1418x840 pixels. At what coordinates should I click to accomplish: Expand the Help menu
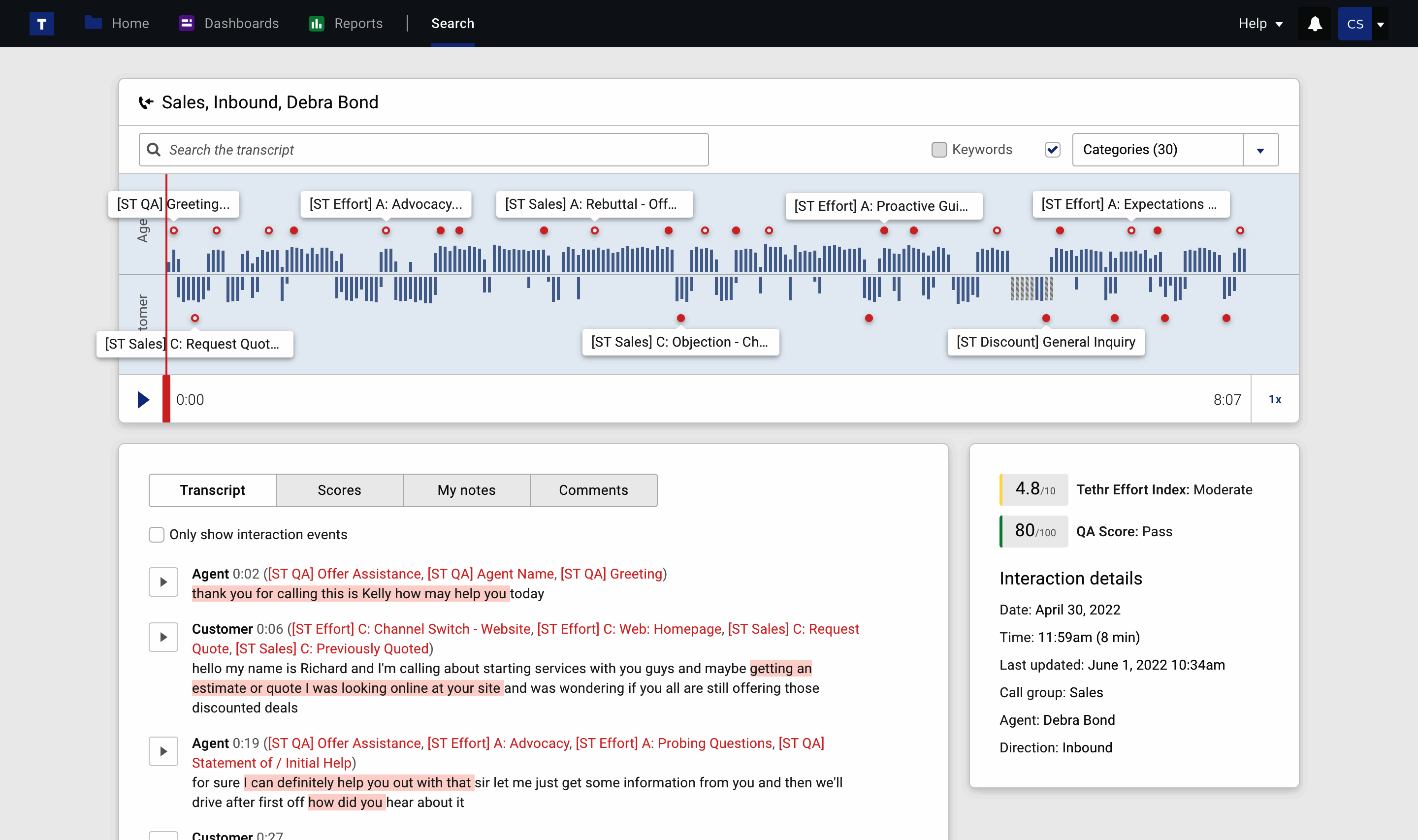tap(1259, 23)
